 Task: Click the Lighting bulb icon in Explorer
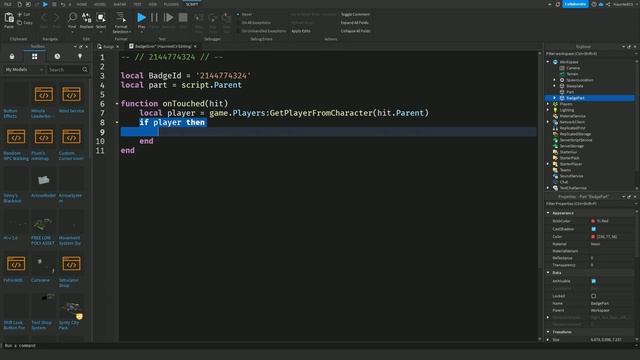pyautogui.click(x=555, y=110)
